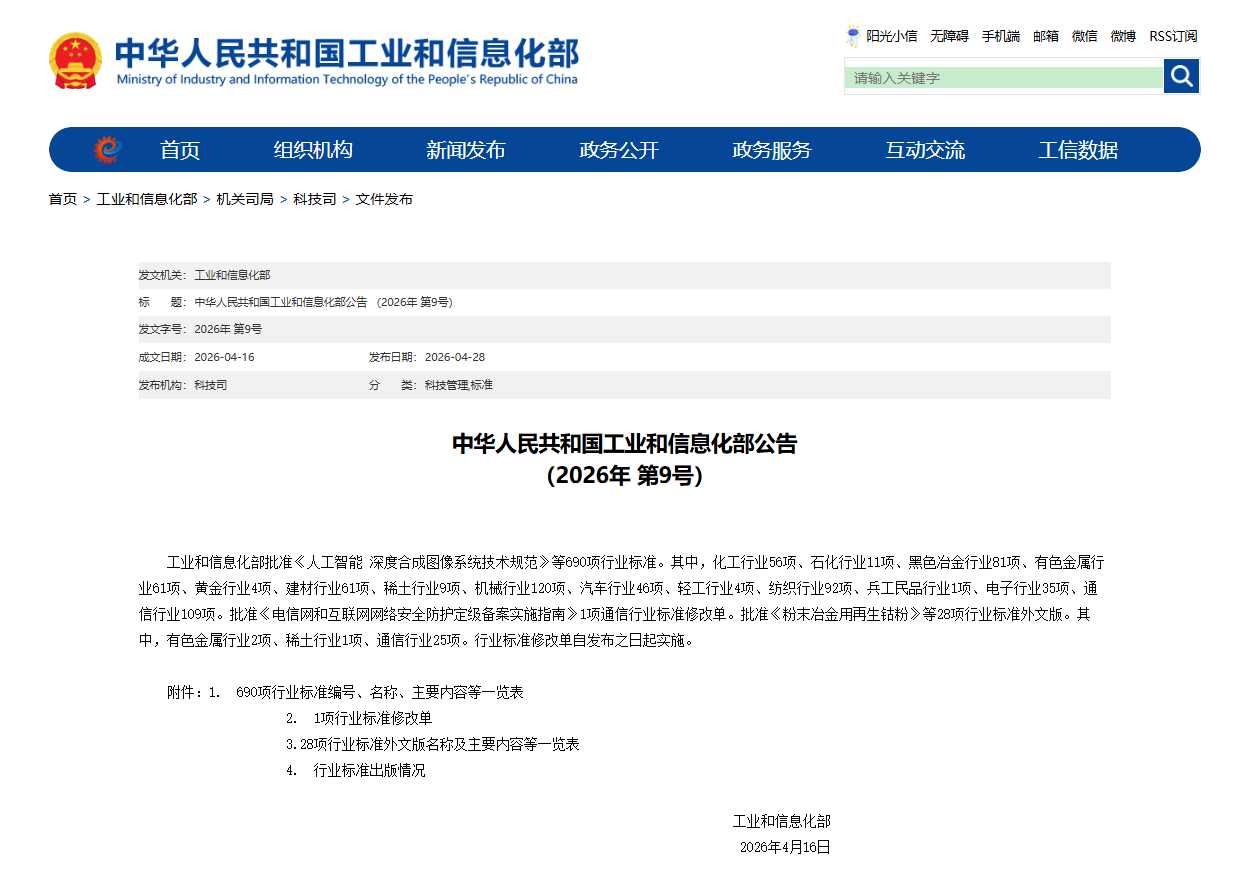Click the 发布日期 value 2026-04-28
Image resolution: width=1255 pixels, height=879 pixels.
tap(455, 357)
